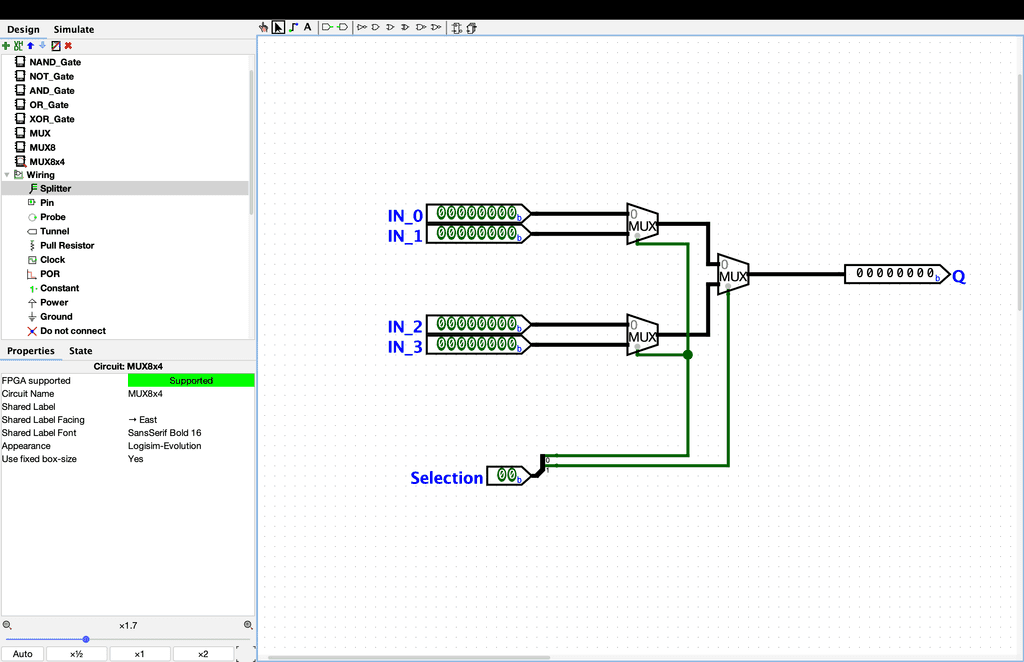Select the arrow Edit tool

click(x=278, y=27)
